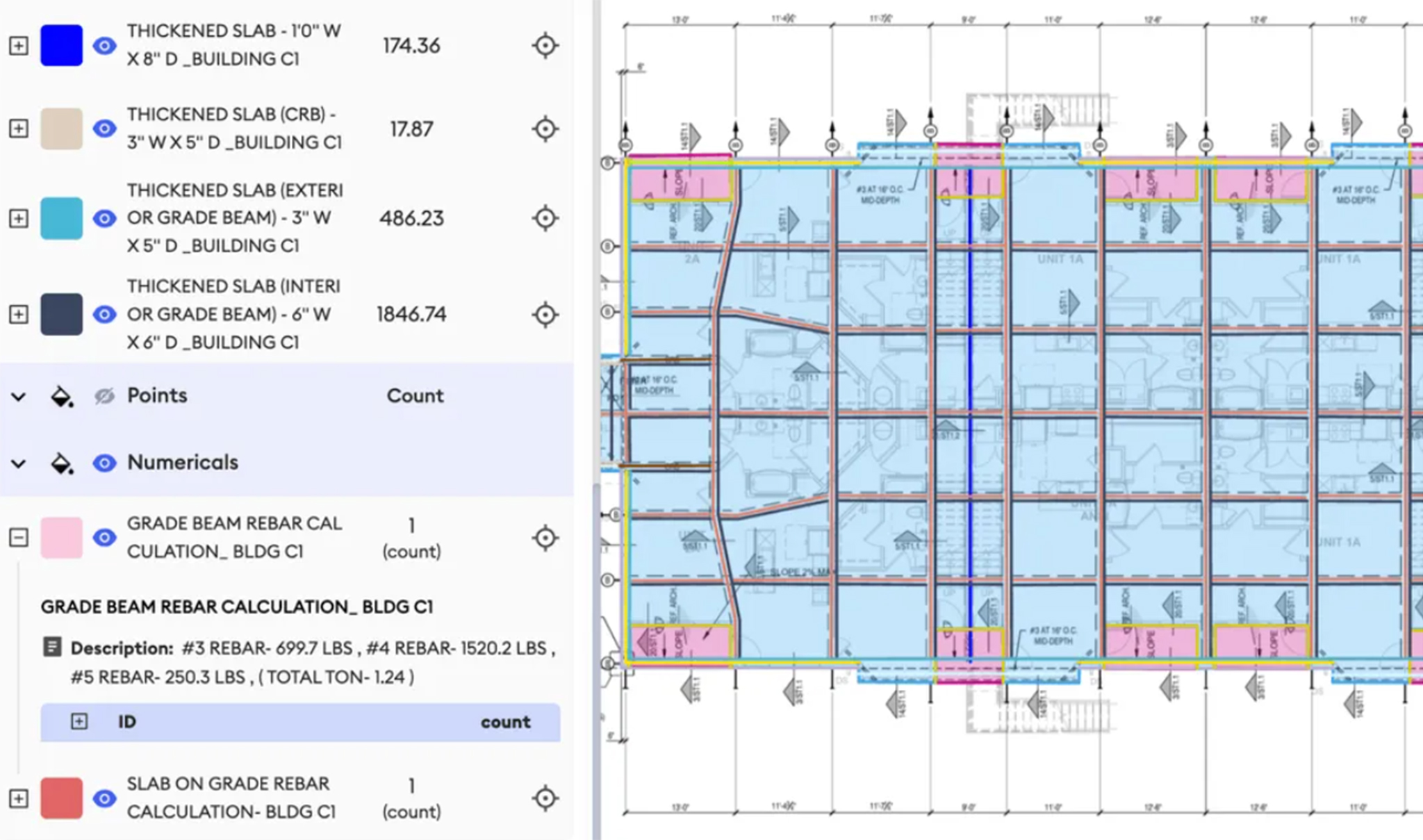Hide Thickened Slab (CRB) layer visibility
Screen dimensions: 1423x840
pyautogui.click(x=104, y=129)
